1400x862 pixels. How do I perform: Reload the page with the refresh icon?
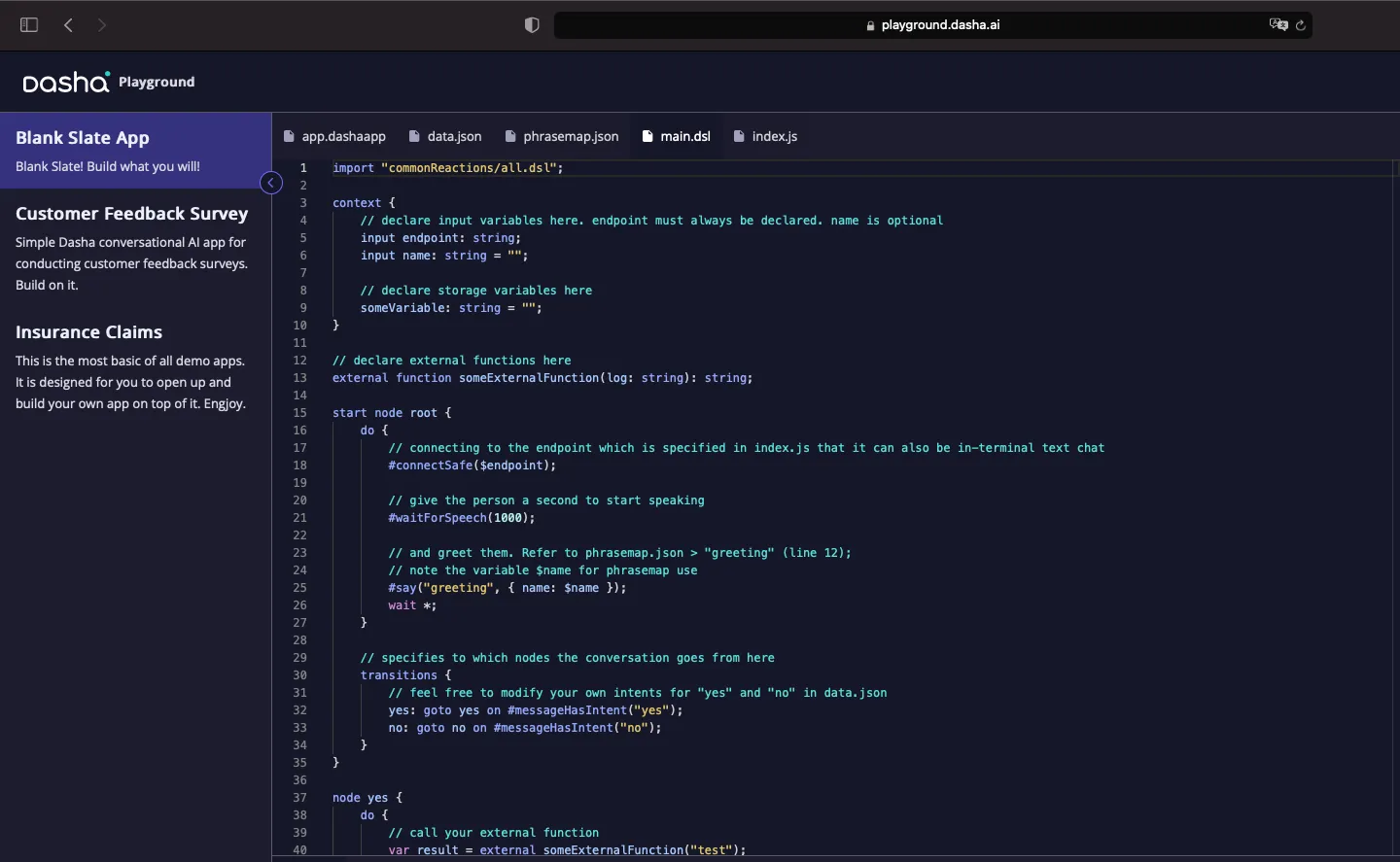[x=1301, y=25]
